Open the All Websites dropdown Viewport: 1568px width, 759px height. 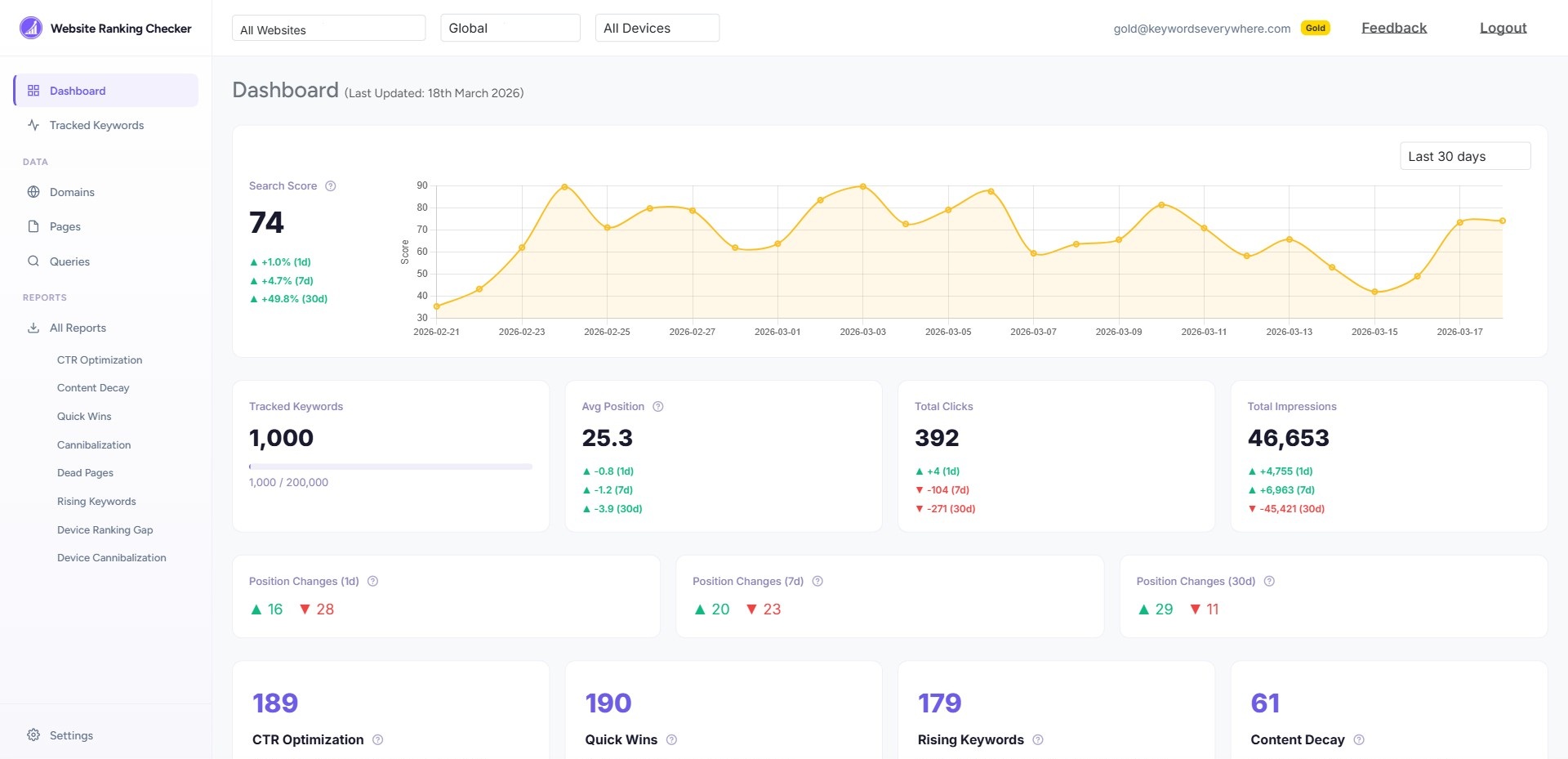(x=328, y=27)
